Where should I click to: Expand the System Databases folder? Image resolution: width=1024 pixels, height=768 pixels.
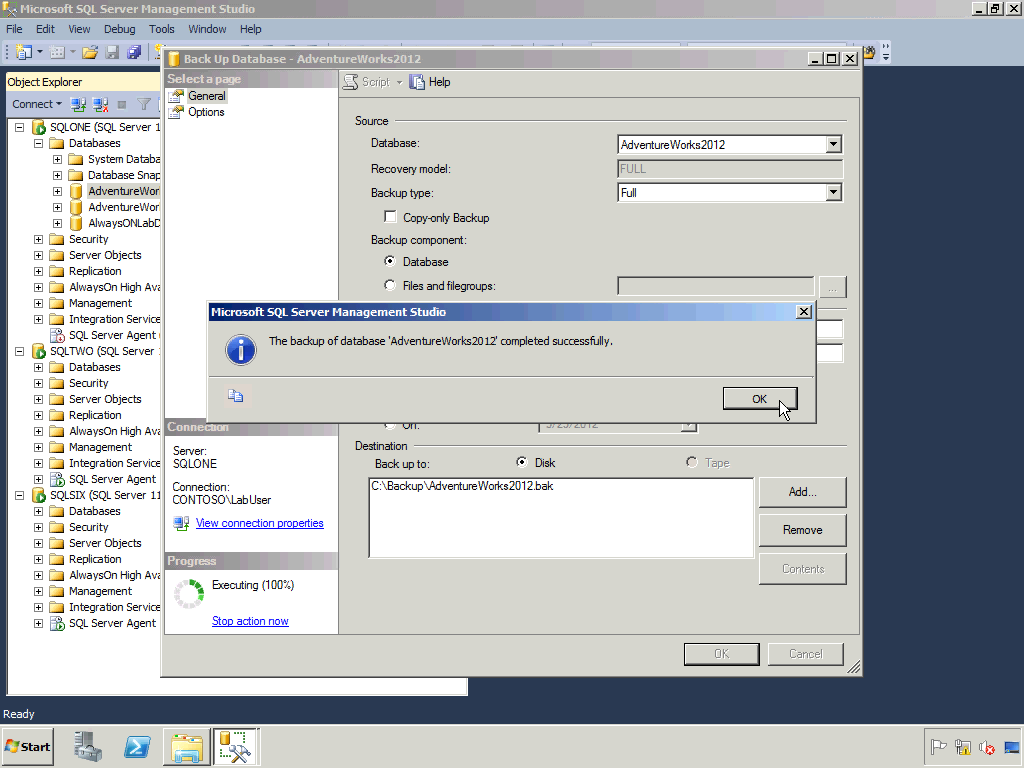pos(57,159)
